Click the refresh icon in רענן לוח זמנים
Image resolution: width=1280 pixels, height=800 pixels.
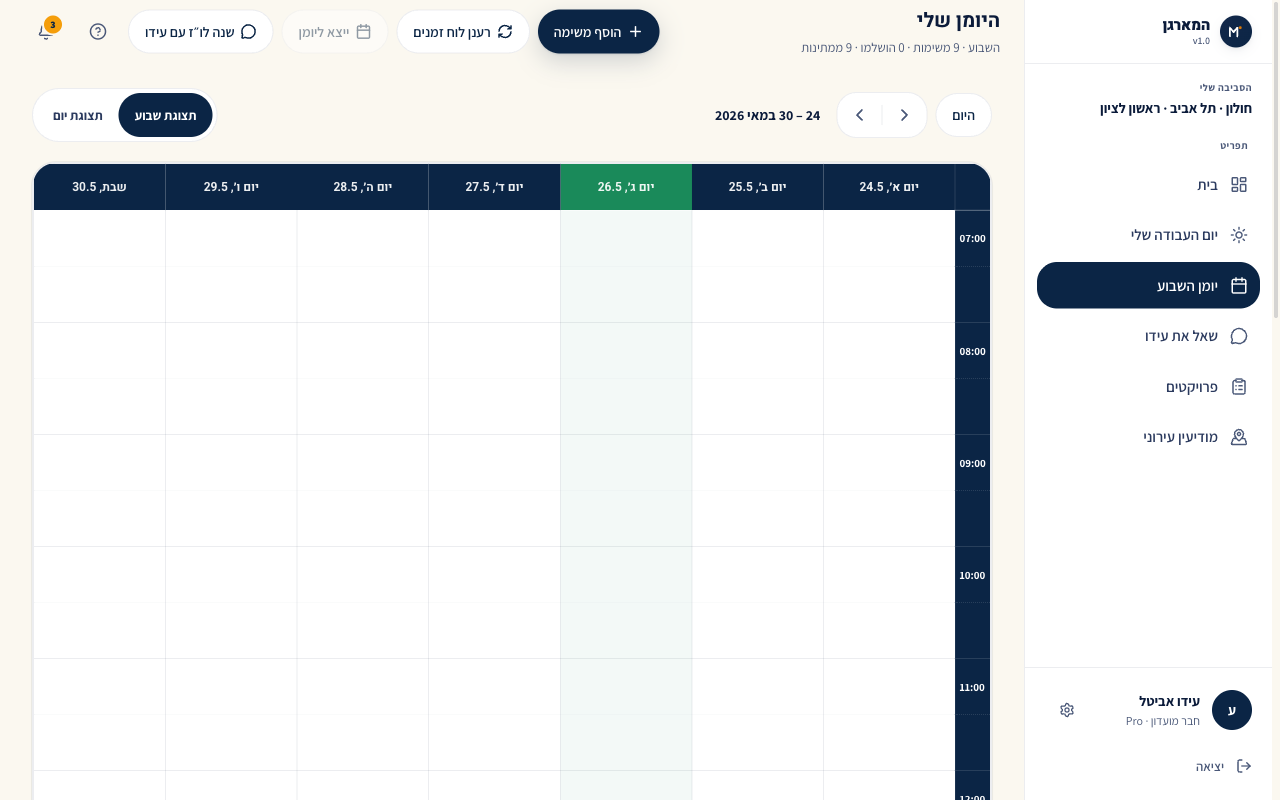coord(505,32)
